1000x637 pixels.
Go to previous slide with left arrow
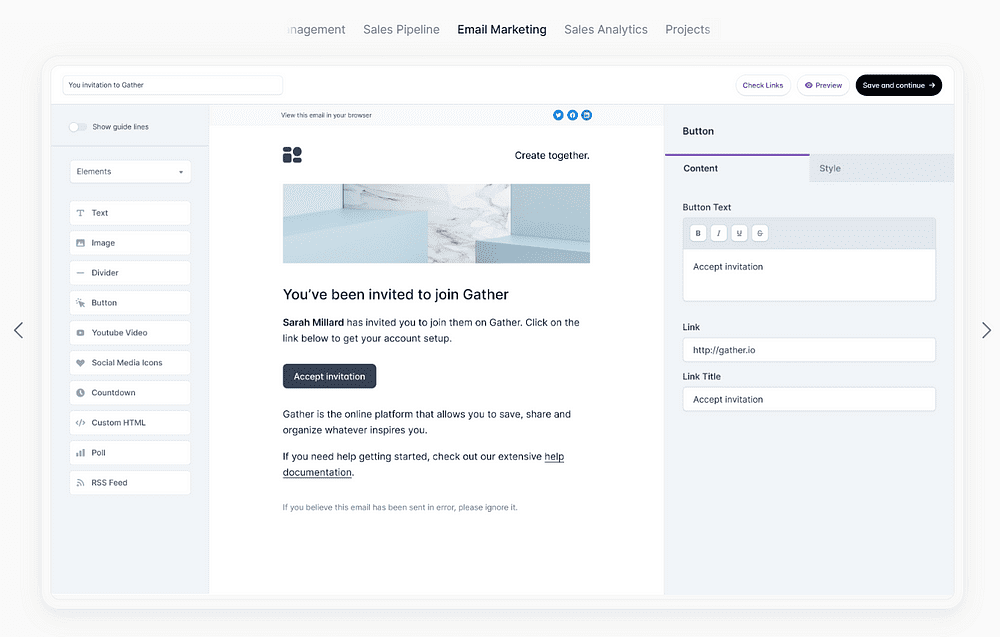coord(18,330)
